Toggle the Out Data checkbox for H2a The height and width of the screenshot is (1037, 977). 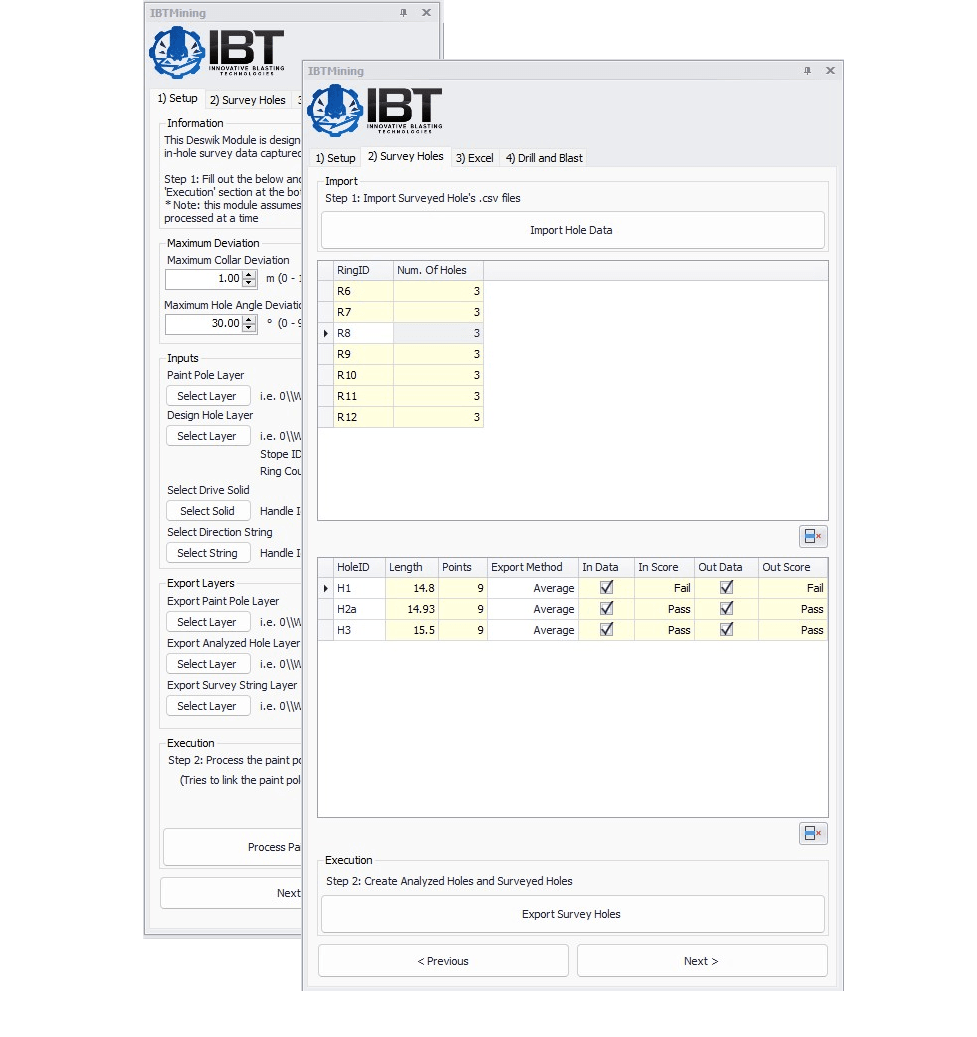click(726, 609)
